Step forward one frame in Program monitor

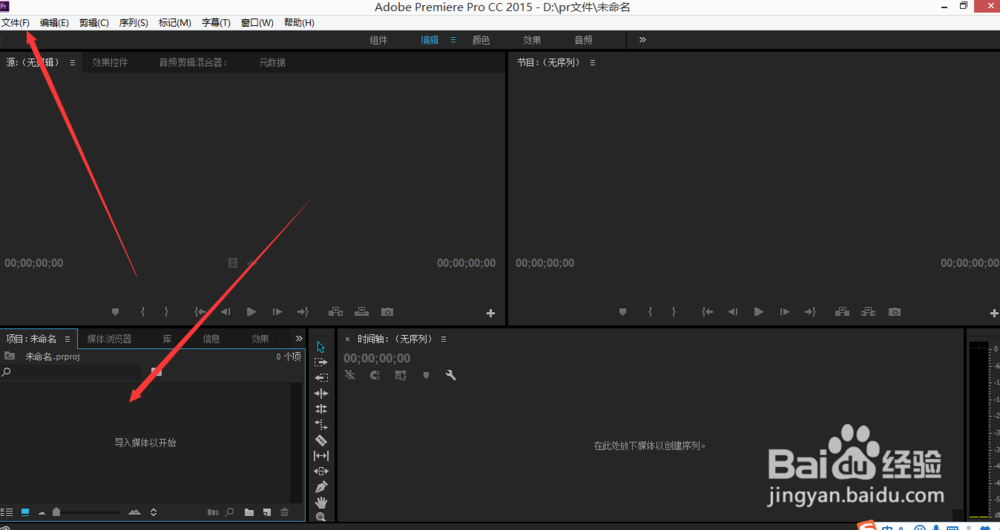[784, 312]
